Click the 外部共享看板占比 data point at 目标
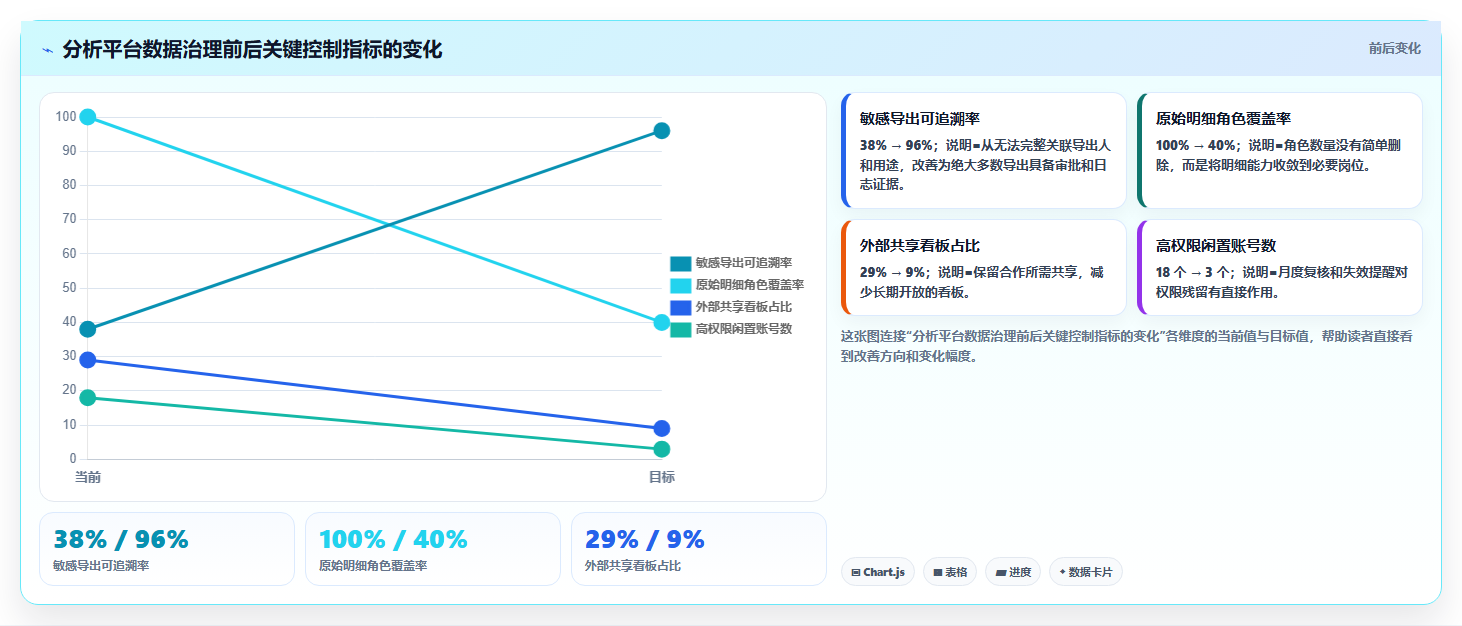Image resolution: width=1462 pixels, height=626 pixels. pos(661,428)
